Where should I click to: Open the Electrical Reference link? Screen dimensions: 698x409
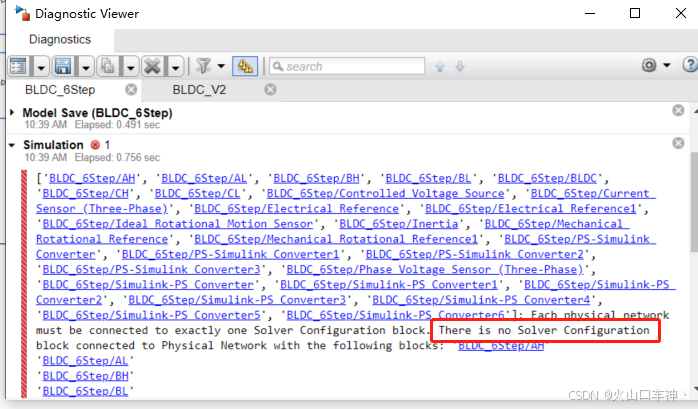[x=296, y=209]
